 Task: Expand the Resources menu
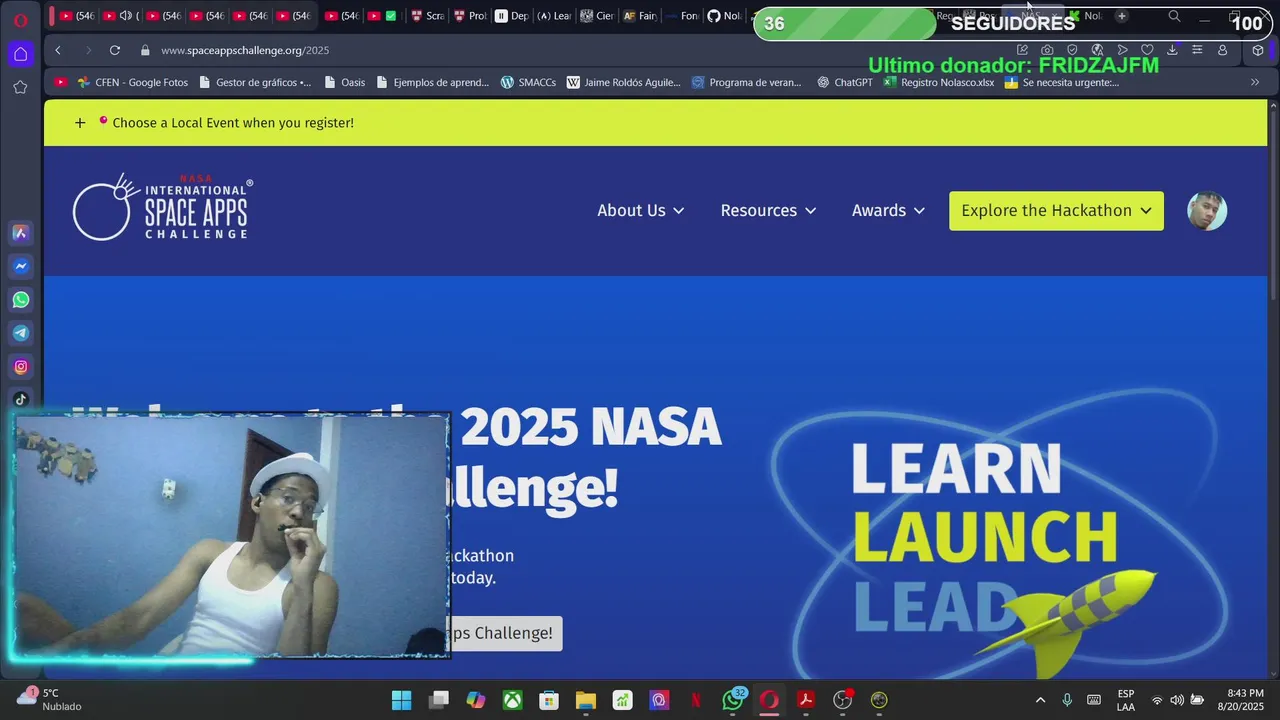coord(769,211)
